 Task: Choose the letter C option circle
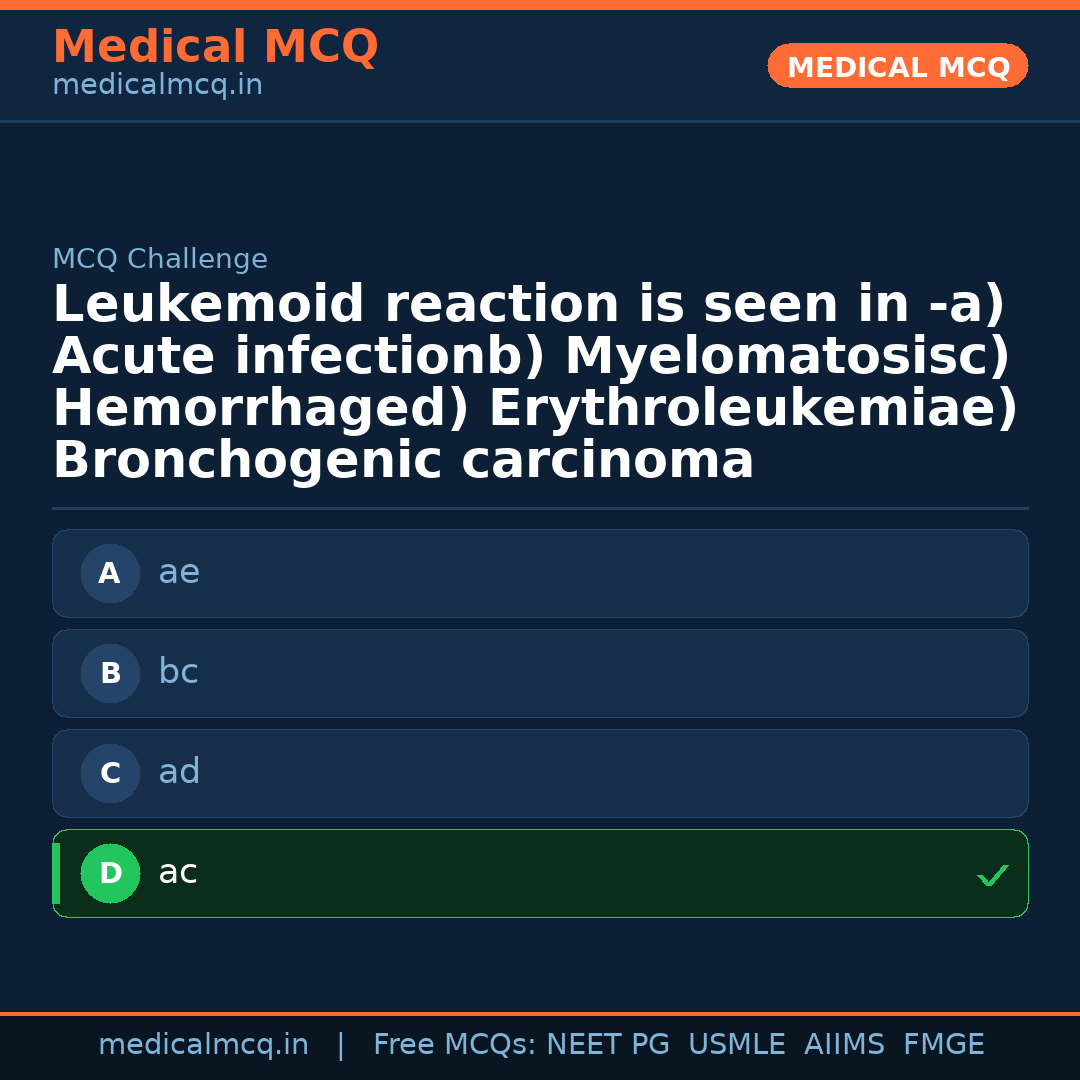point(110,774)
